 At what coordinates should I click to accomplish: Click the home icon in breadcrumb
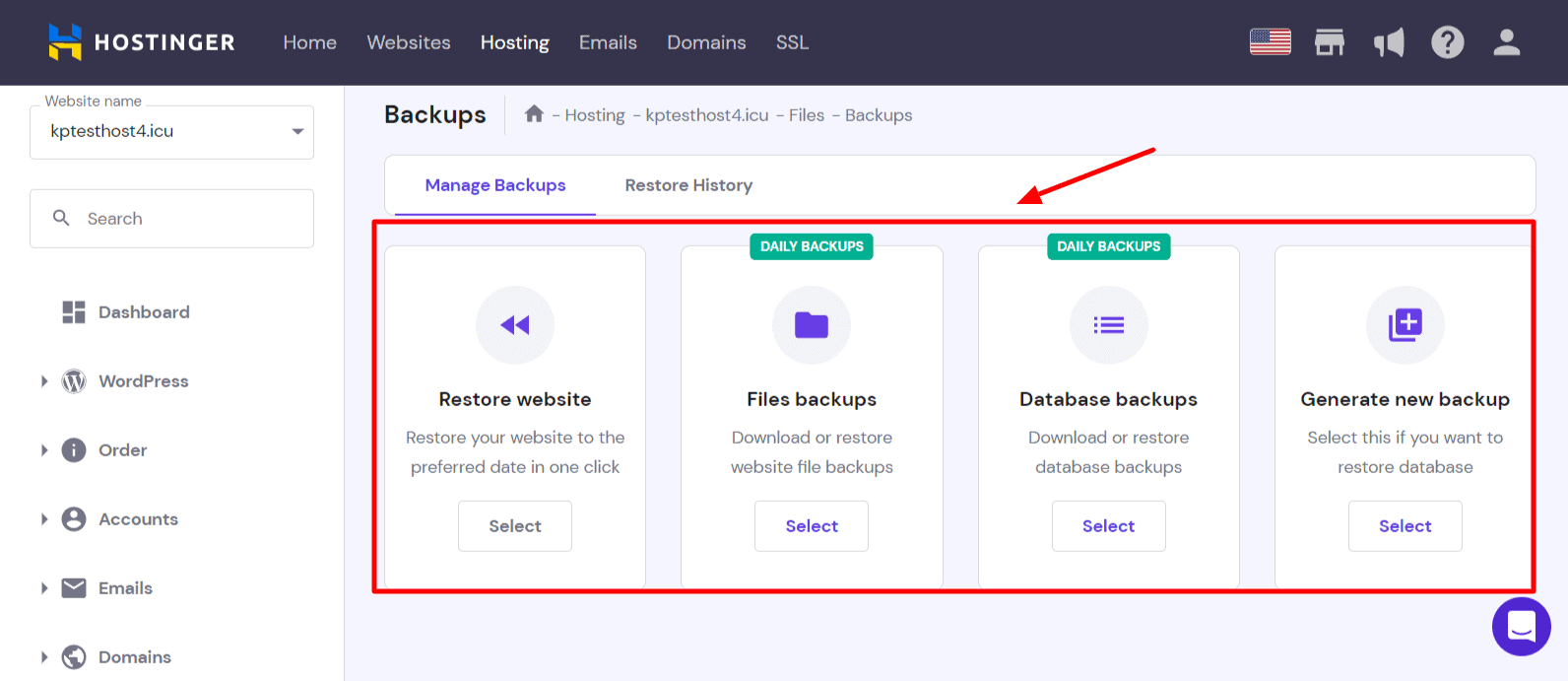[534, 114]
